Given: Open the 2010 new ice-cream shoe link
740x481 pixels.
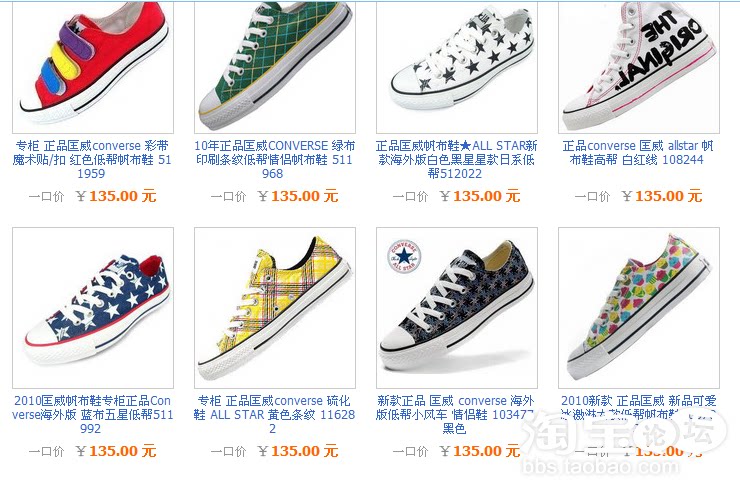Looking at the screenshot, I should pyautogui.click(x=639, y=407).
